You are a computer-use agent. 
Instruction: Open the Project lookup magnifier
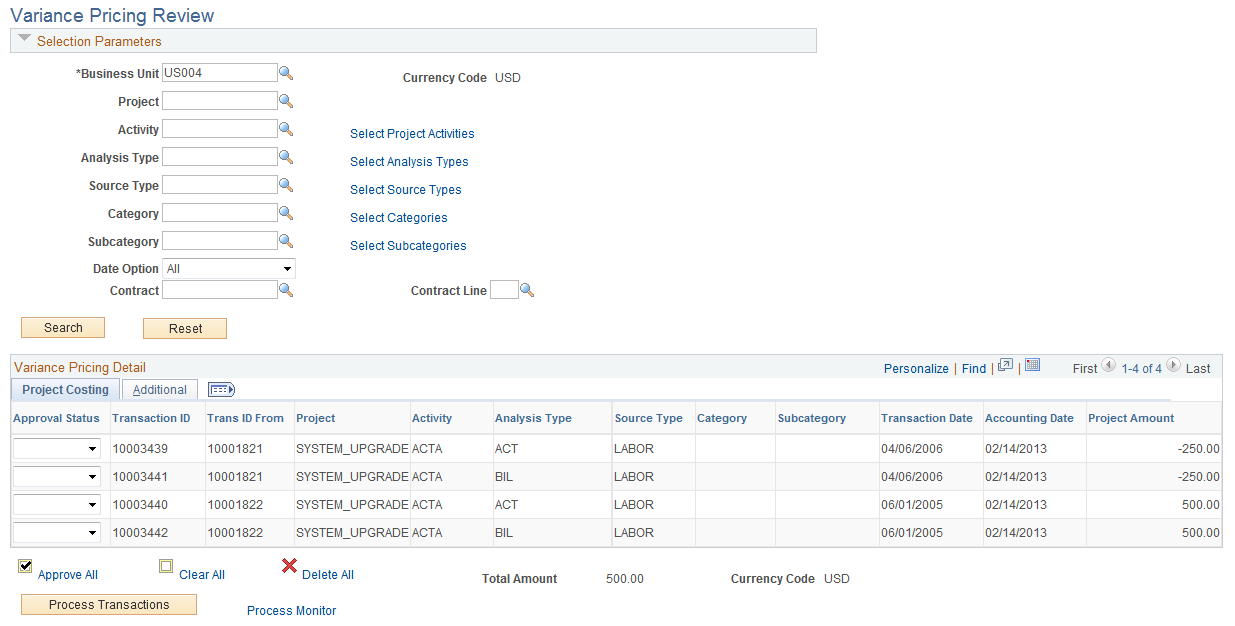pos(287,100)
